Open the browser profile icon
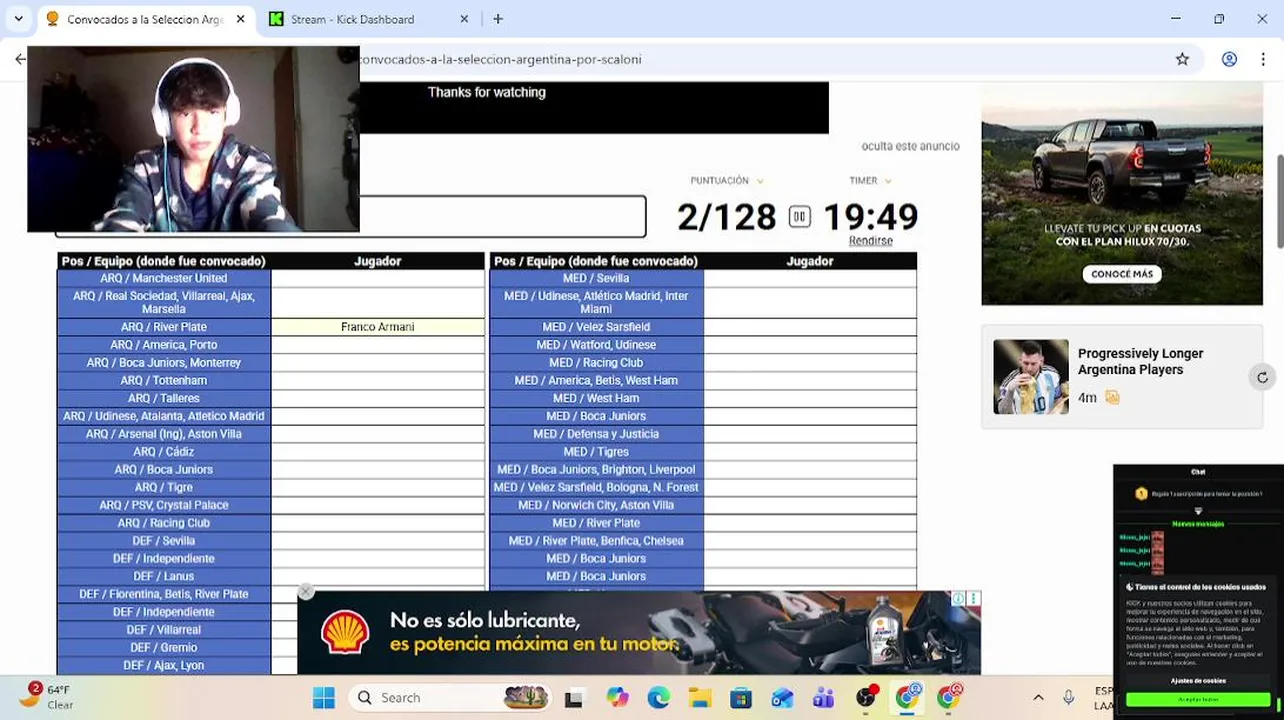This screenshot has width=1284, height=720. pyautogui.click(x=1229, y=59)
